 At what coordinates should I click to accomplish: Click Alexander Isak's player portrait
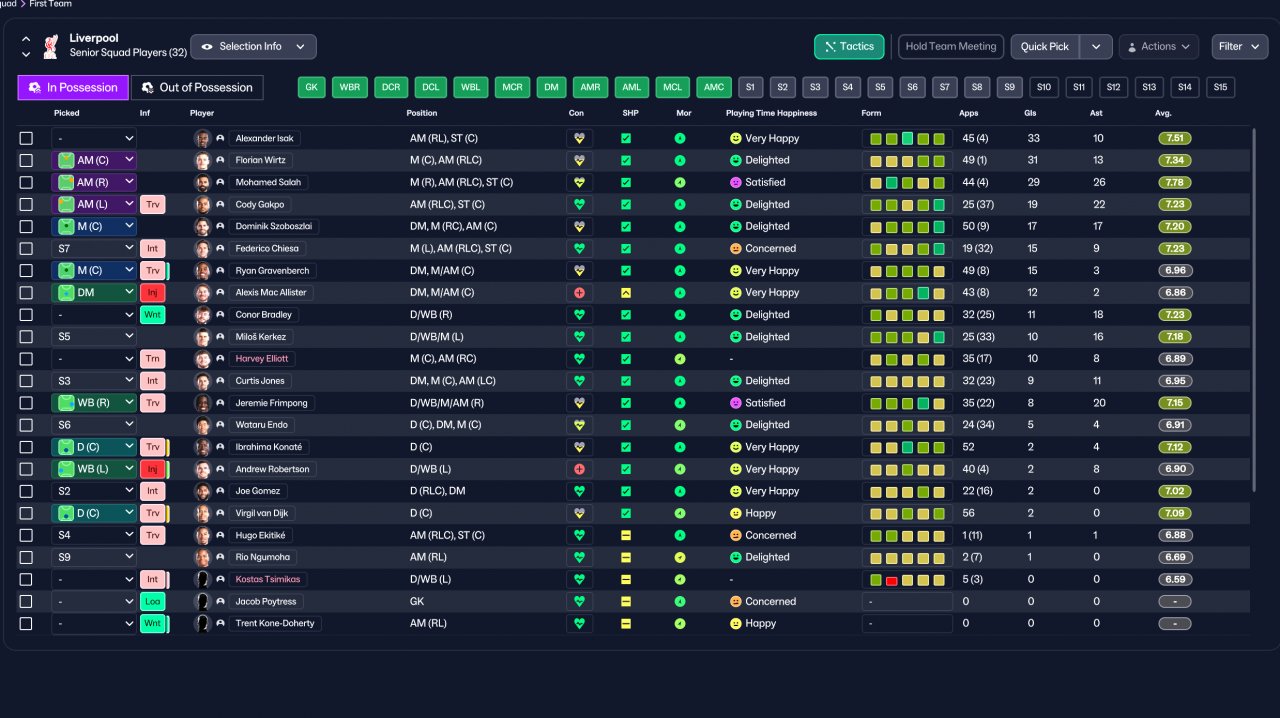[x=203, y=138]
